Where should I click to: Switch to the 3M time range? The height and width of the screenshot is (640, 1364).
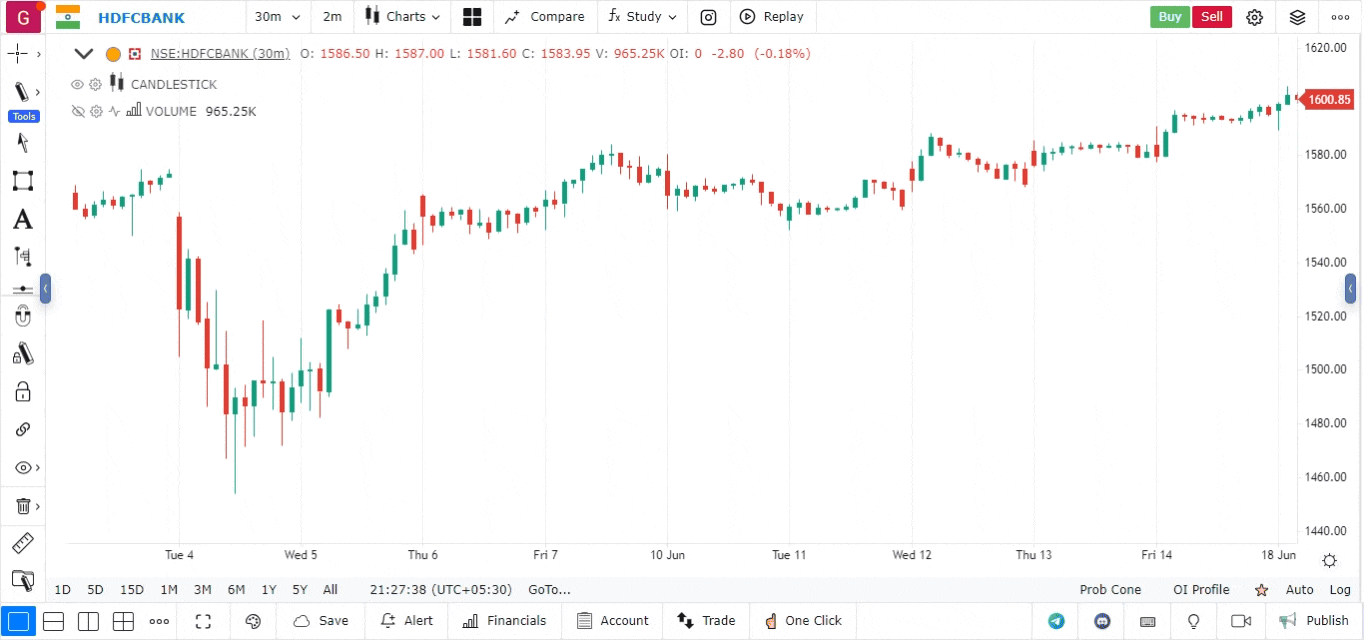pos(202,590)
